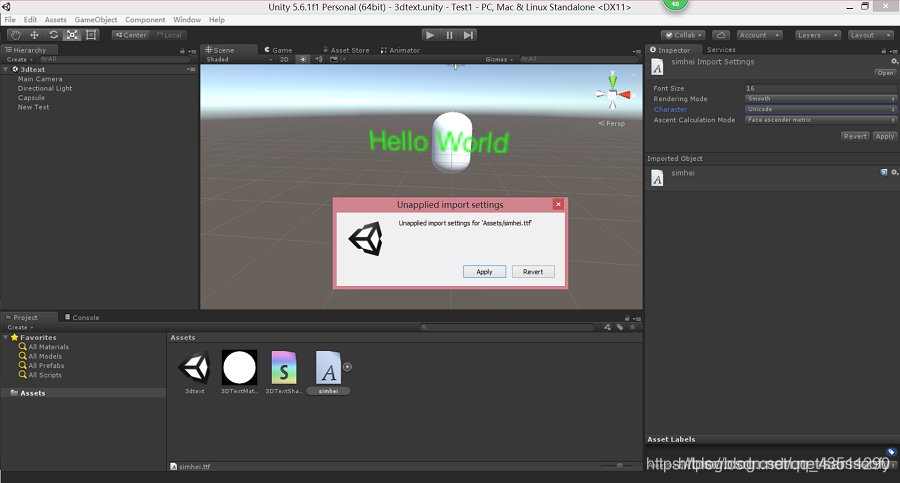Toggle Local/Global handle rotation button
900x483 pixels.
click(169, 35)
